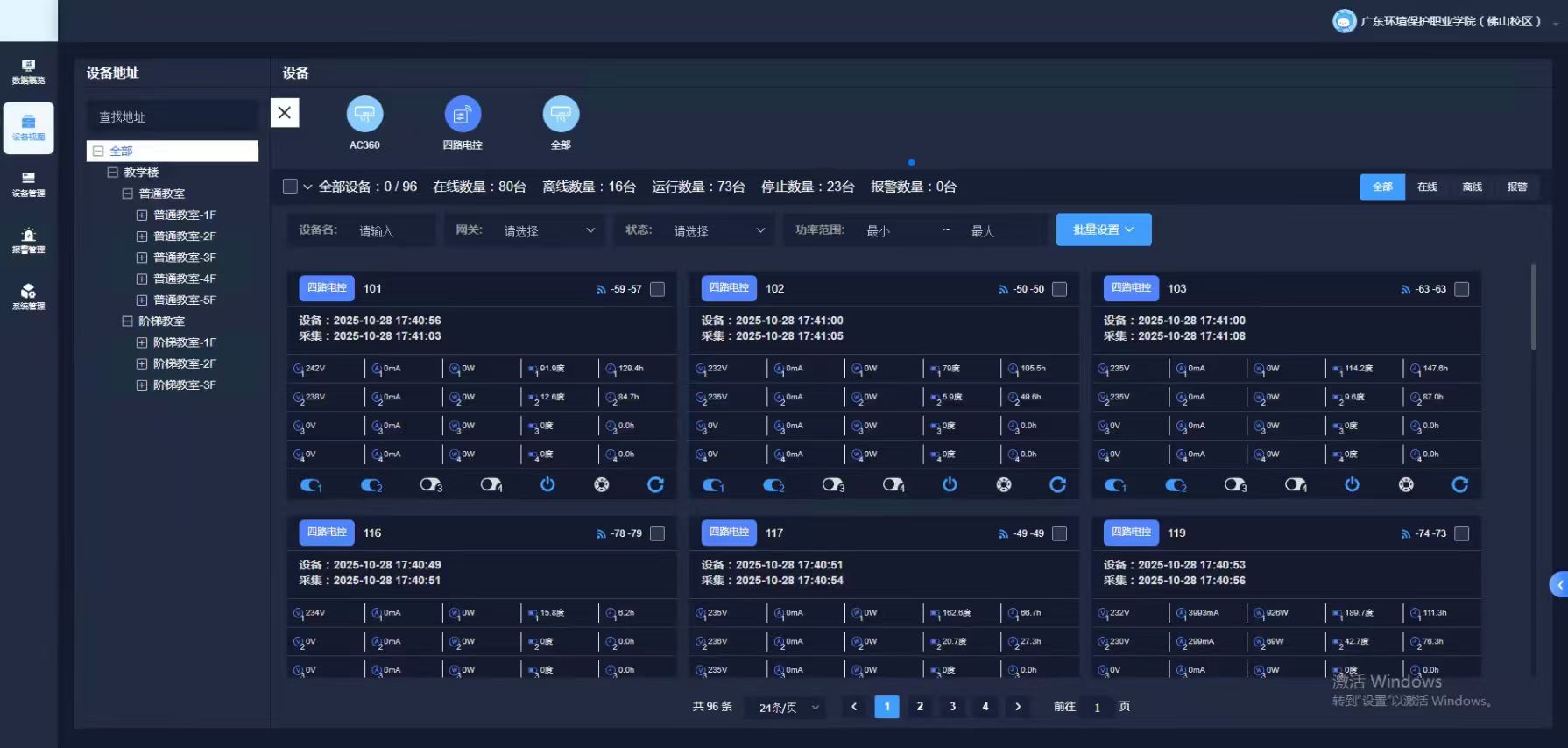Click the refresh icon on device 102
Screen dimensions: 1568x748
pyautogui.click(x=1057, y=484)
